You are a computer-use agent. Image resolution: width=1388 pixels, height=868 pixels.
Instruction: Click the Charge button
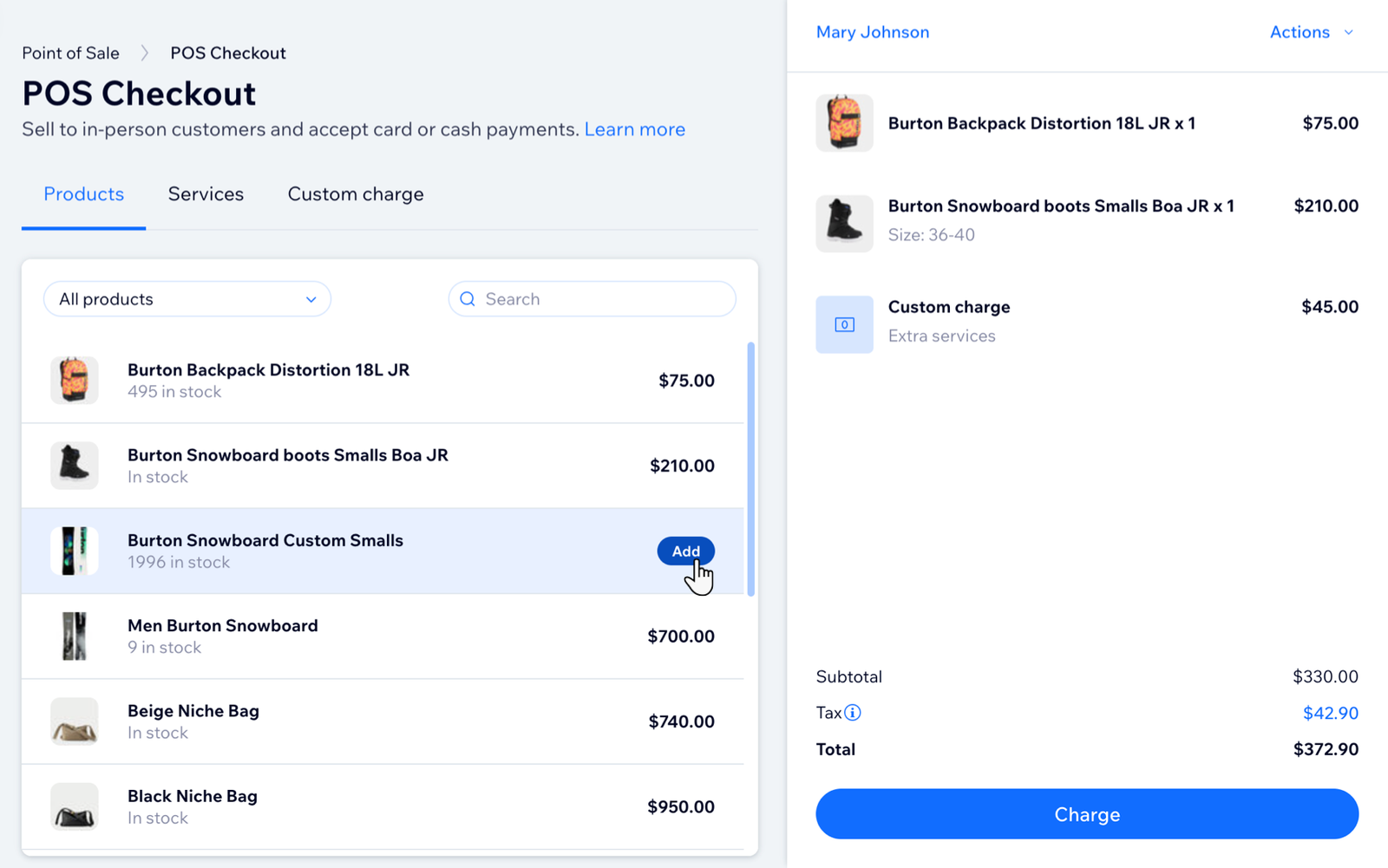[1087, 814]
